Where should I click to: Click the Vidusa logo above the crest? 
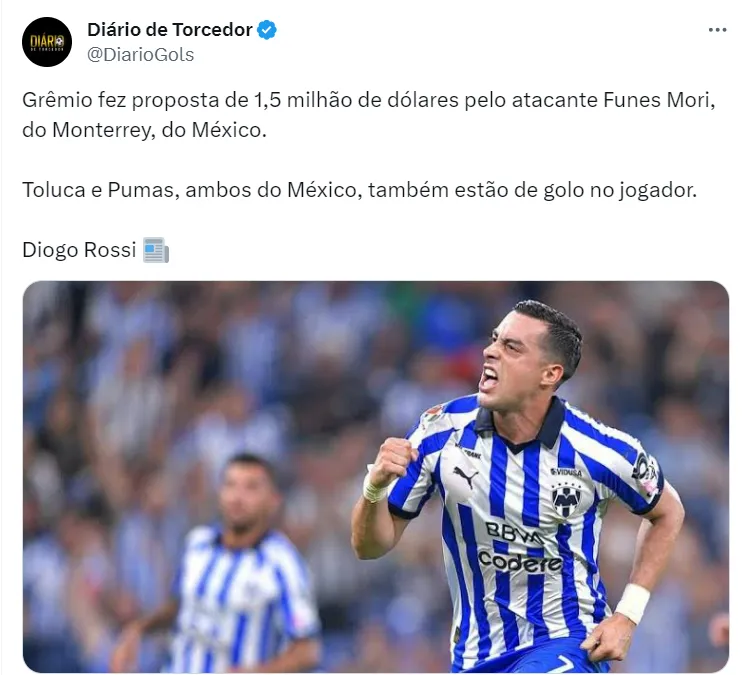tap(566, 472)
